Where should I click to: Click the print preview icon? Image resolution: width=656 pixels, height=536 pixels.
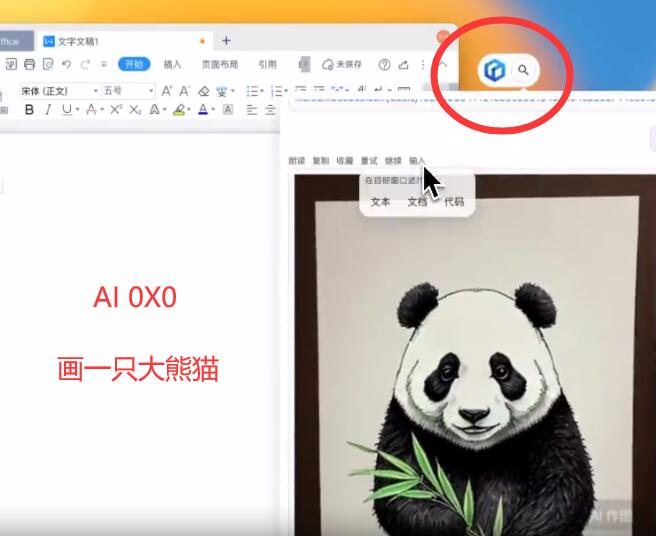48,64
